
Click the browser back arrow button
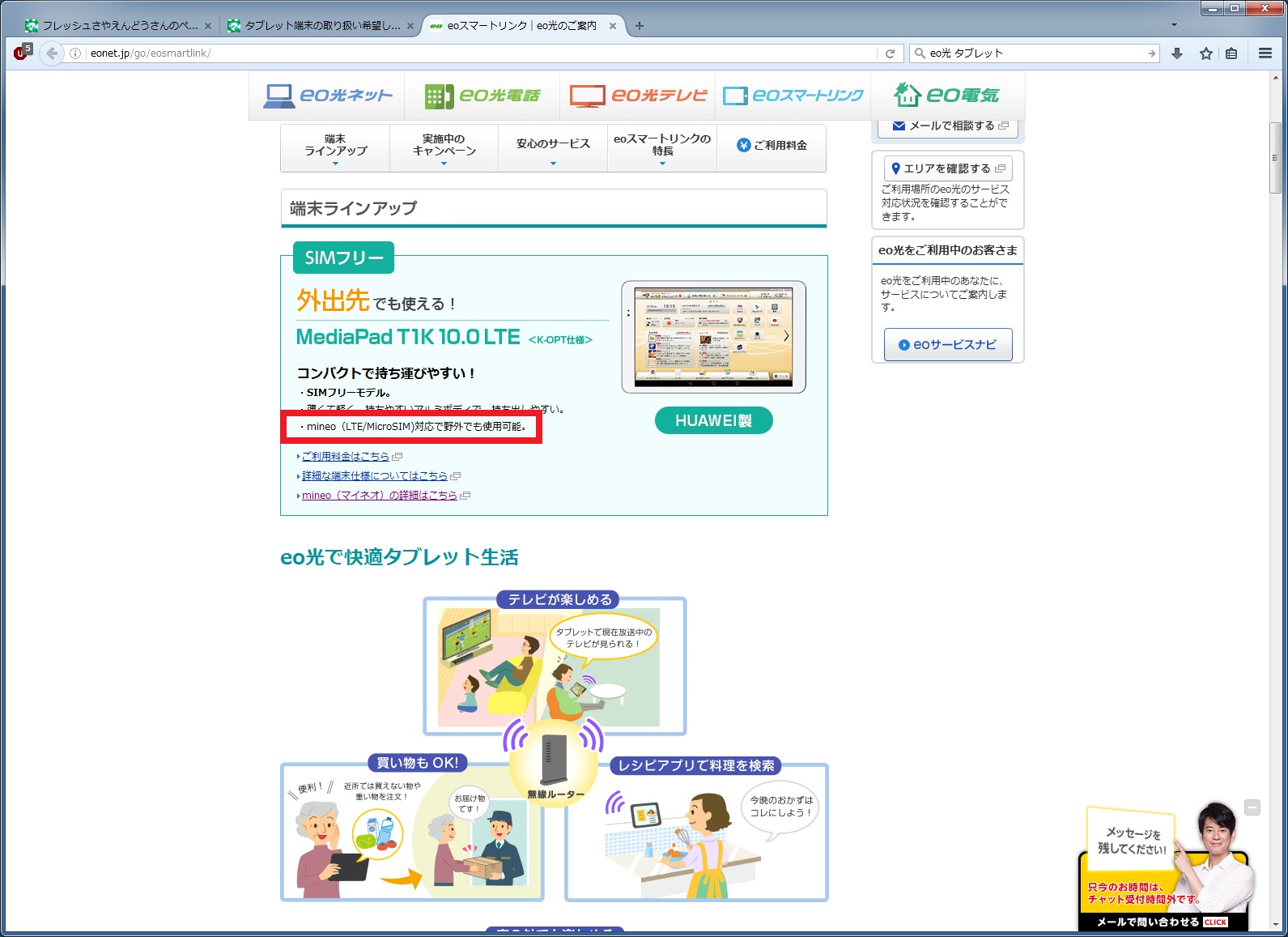52,53
